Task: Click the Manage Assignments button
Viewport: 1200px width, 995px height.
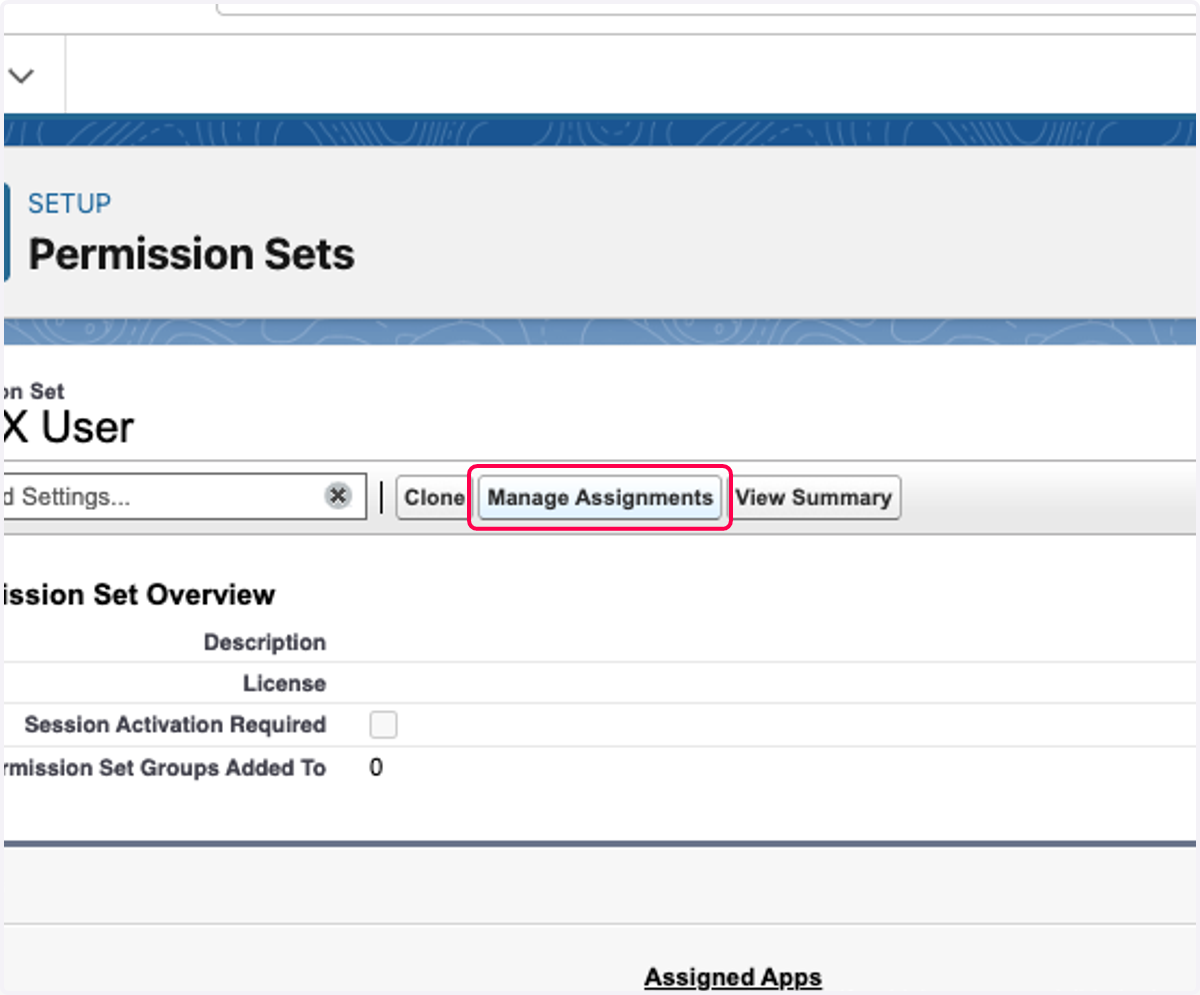Action: 600,498
